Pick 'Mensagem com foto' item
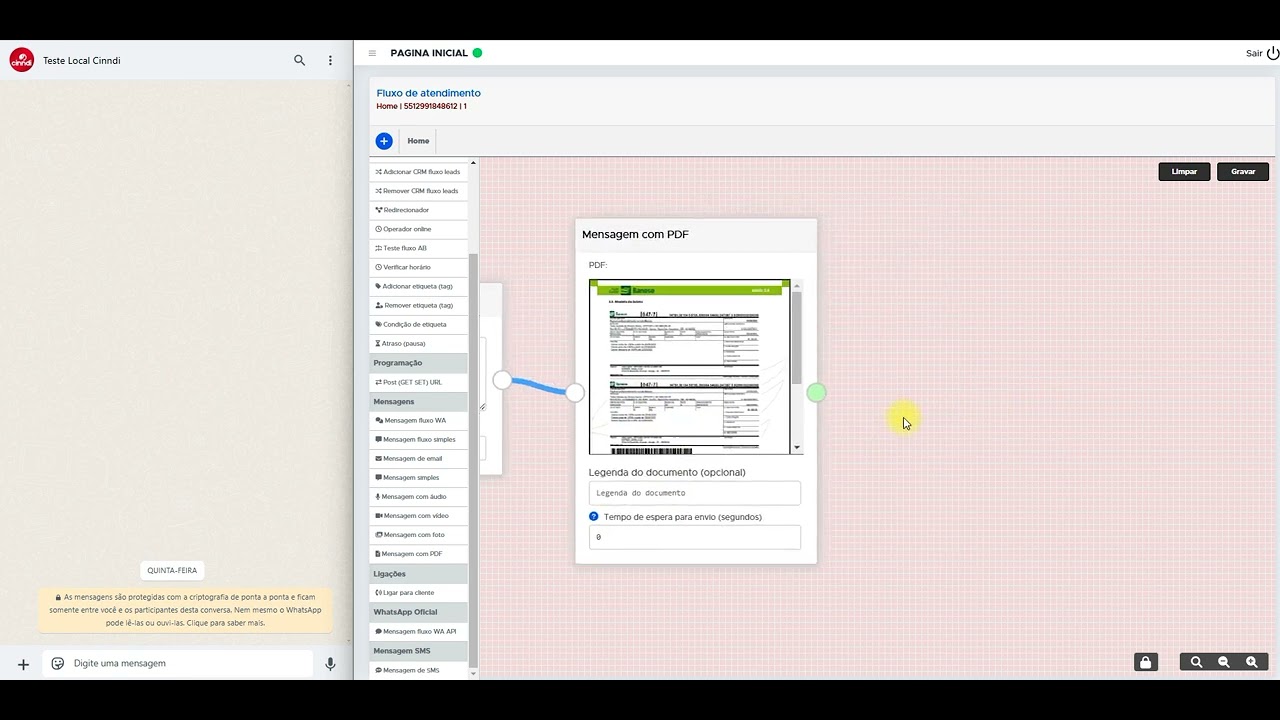Screen dimensions: 1280x720 tap(418, 534)
